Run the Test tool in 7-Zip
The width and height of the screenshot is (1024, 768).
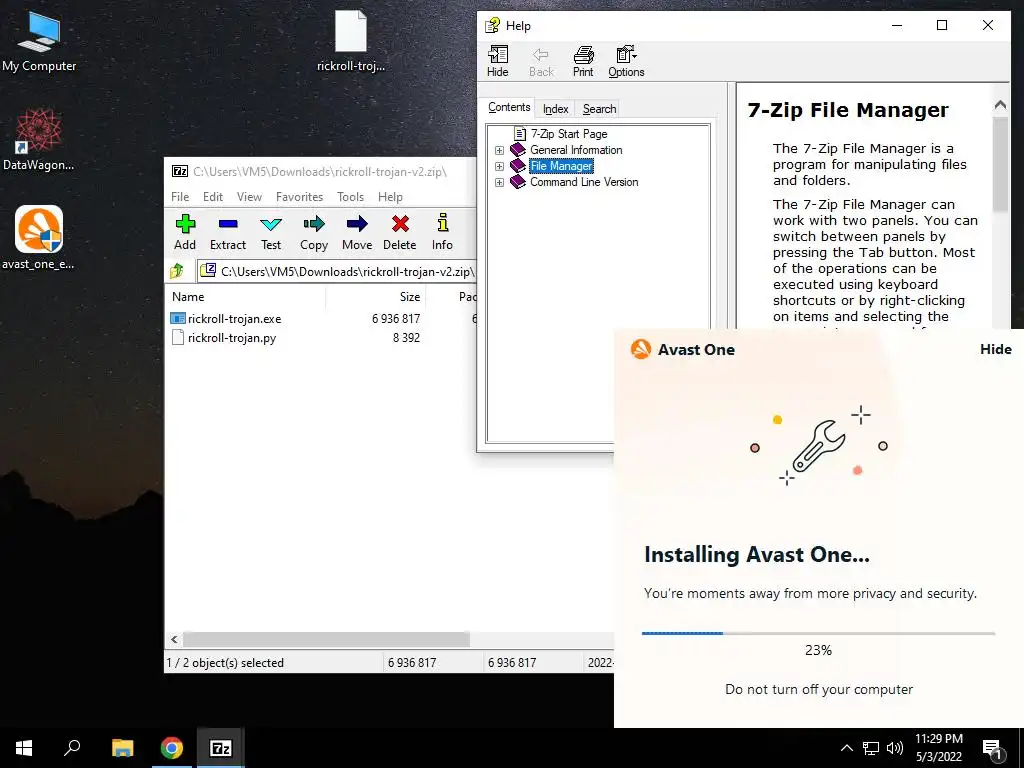[271, 232]
